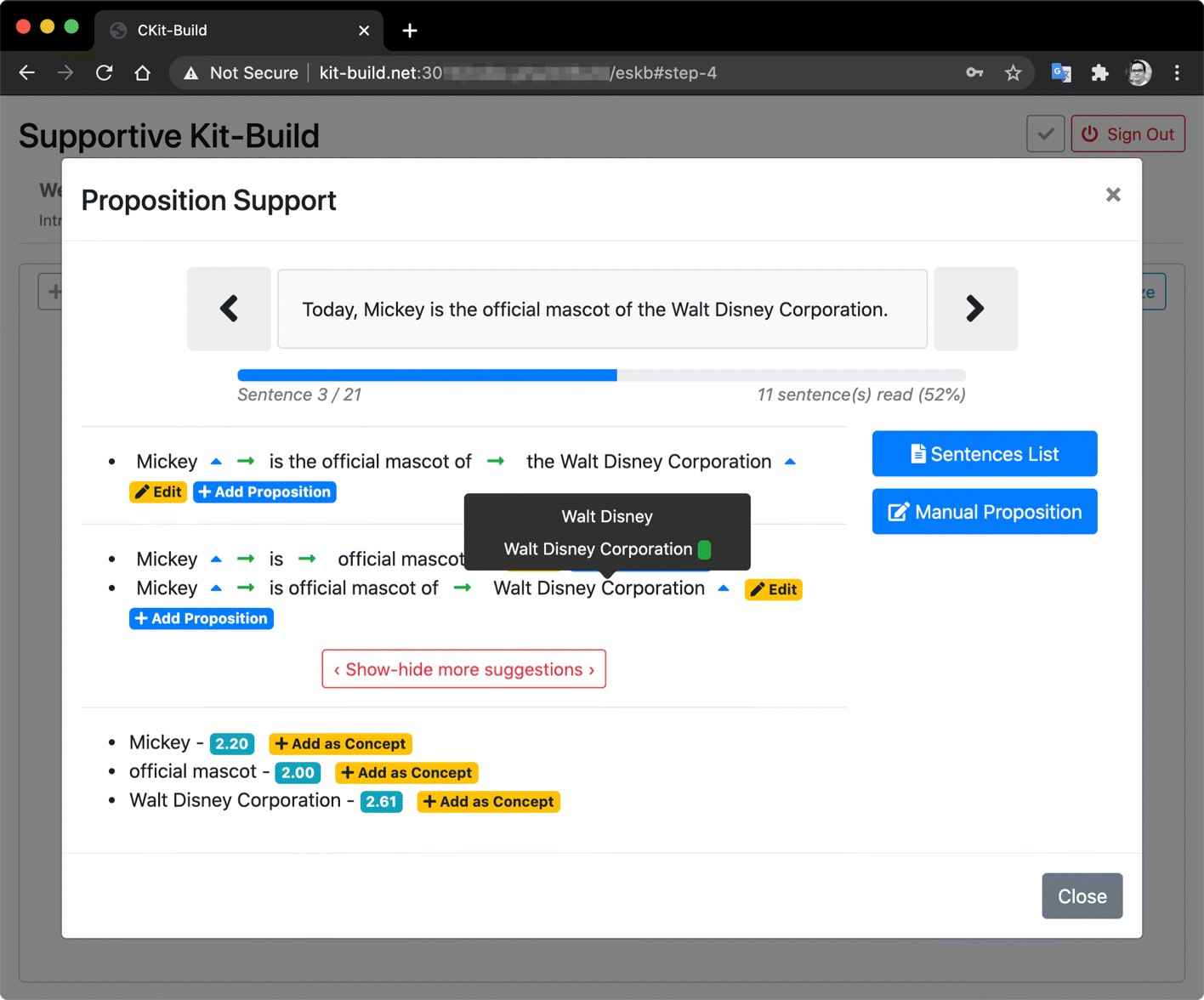
Task: Go back in browser history
Action: point(27,73)
